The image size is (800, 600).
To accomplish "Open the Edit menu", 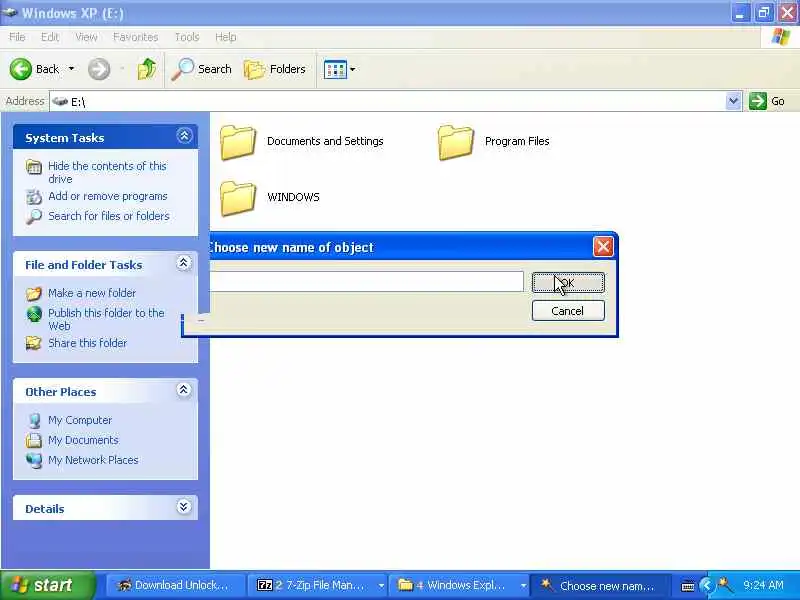I will [x=50, y=37].
